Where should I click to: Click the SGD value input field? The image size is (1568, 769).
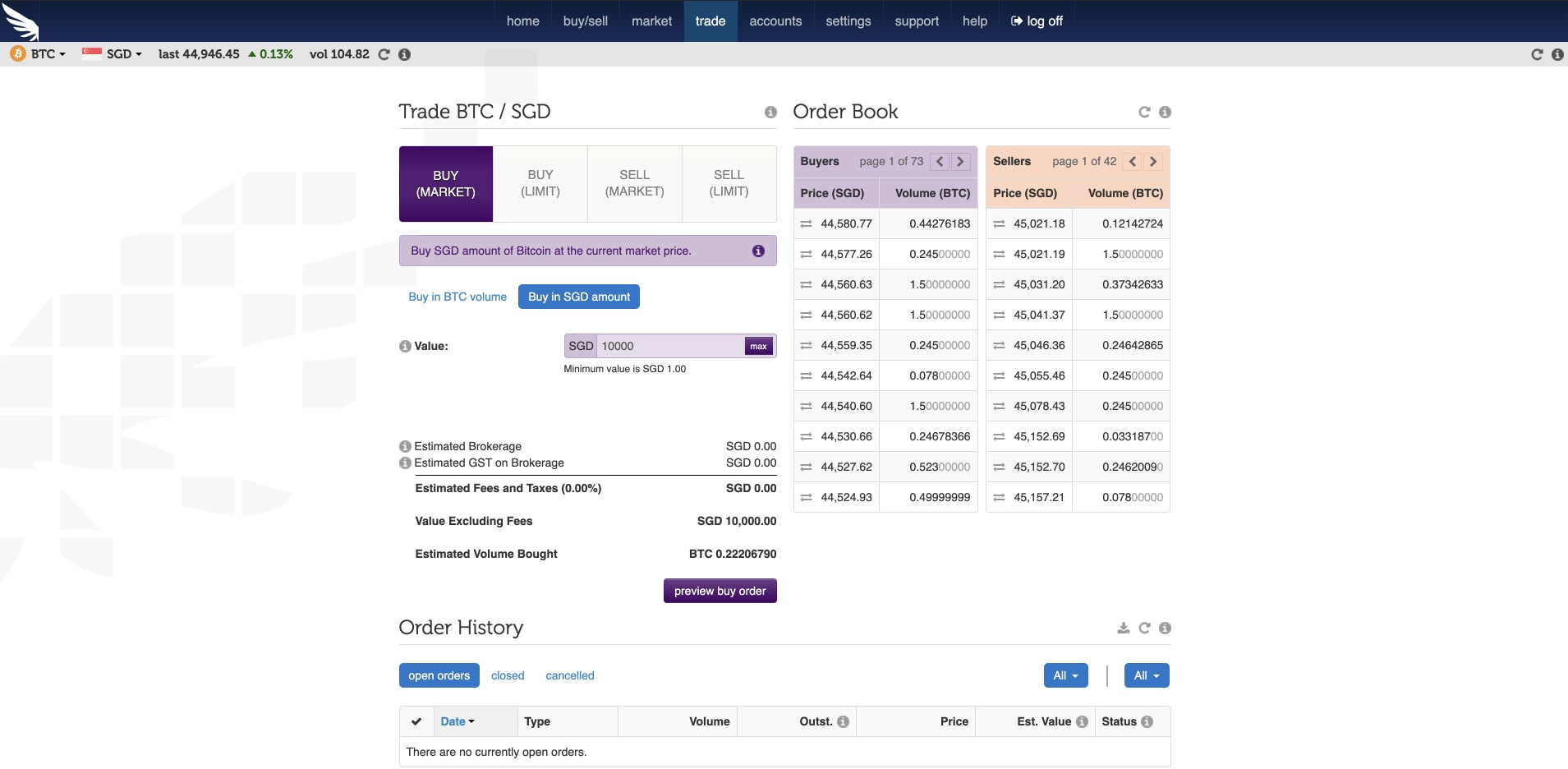pyautogui.click(x=670, y=346)
